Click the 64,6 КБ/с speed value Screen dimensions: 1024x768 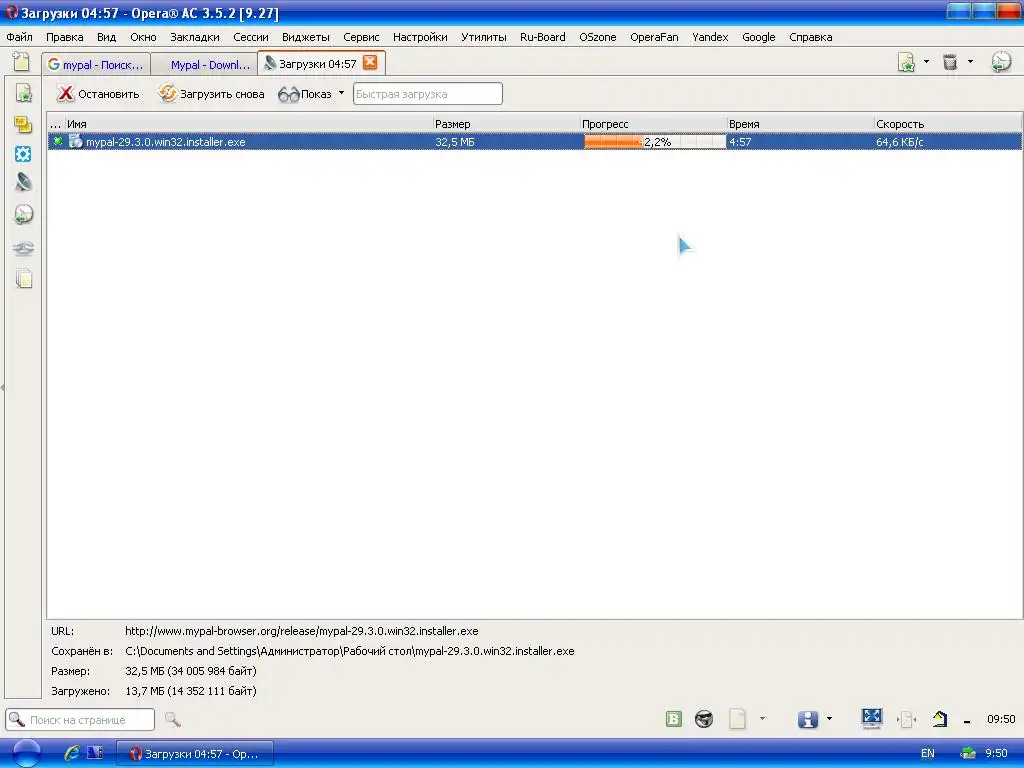[x=899, y=142]
